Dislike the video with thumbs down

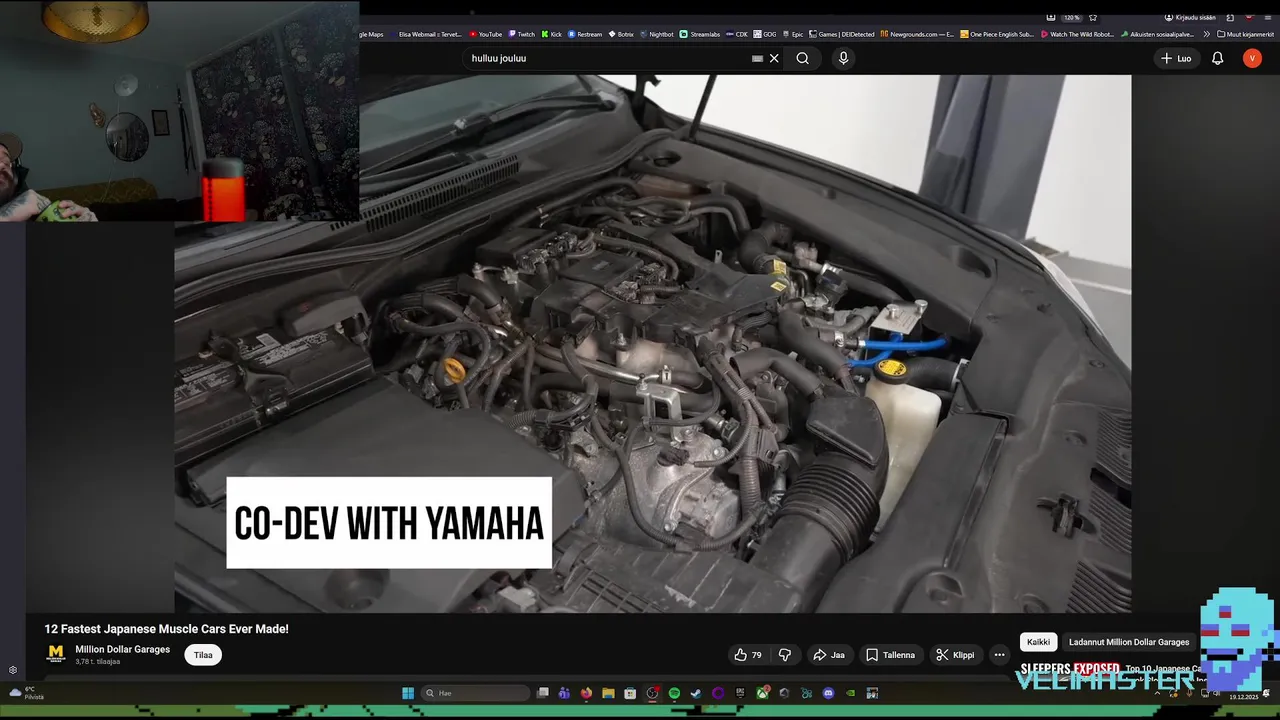785,655
